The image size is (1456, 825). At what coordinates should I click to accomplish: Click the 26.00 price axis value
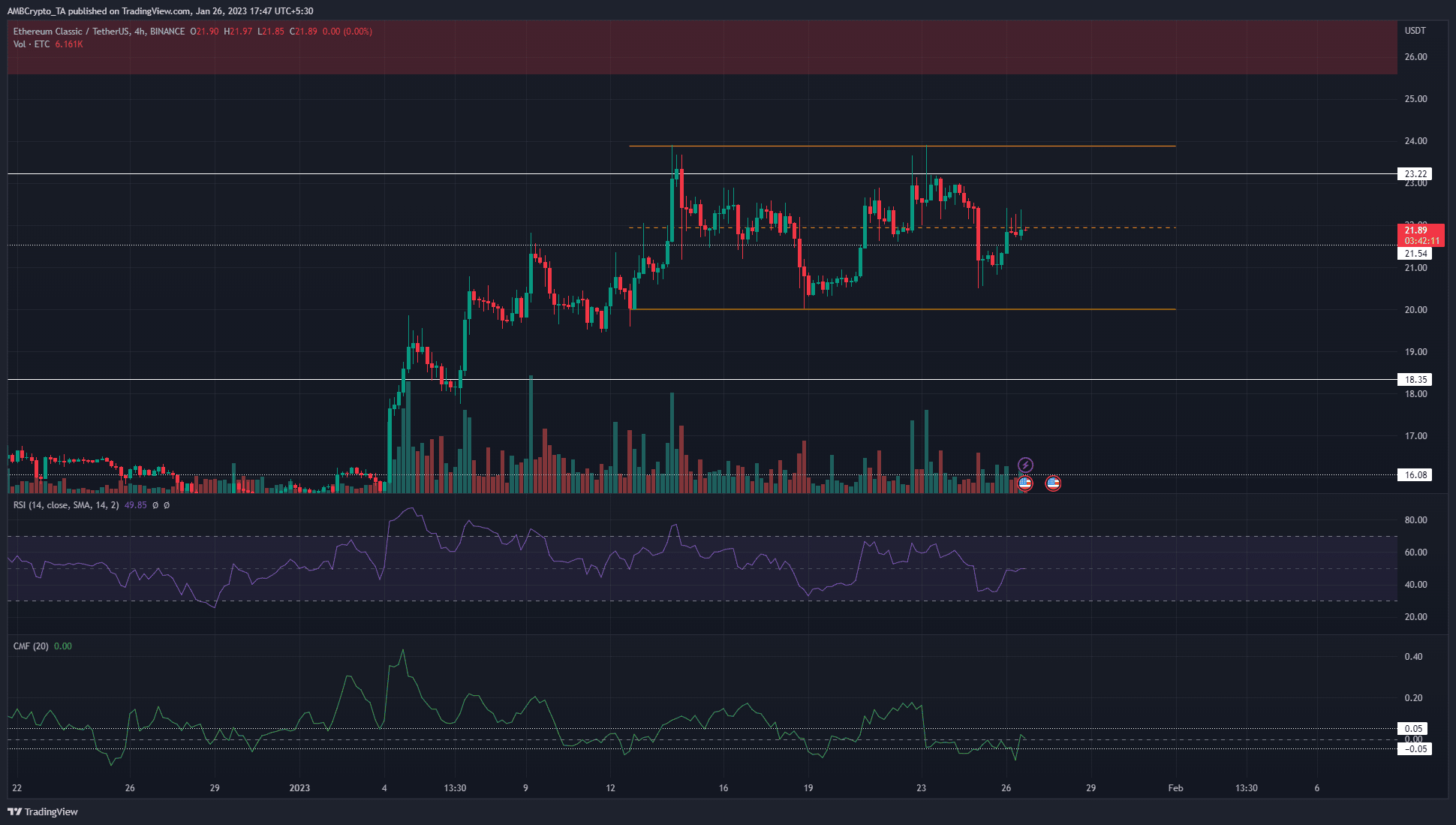pyautogui.click(x=1415, y=57)
